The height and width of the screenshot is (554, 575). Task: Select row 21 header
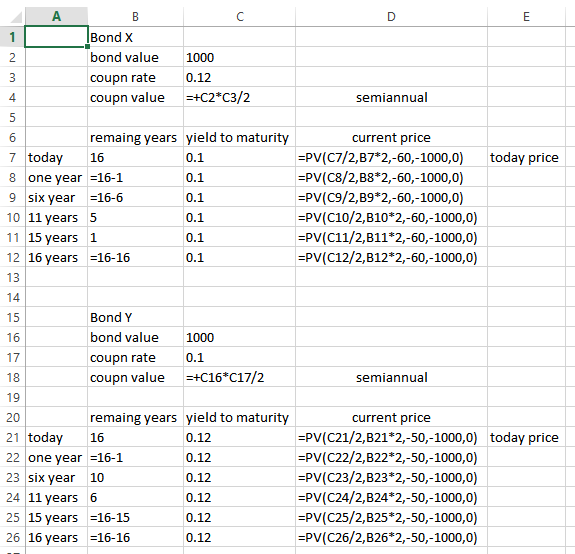[12, 437]
